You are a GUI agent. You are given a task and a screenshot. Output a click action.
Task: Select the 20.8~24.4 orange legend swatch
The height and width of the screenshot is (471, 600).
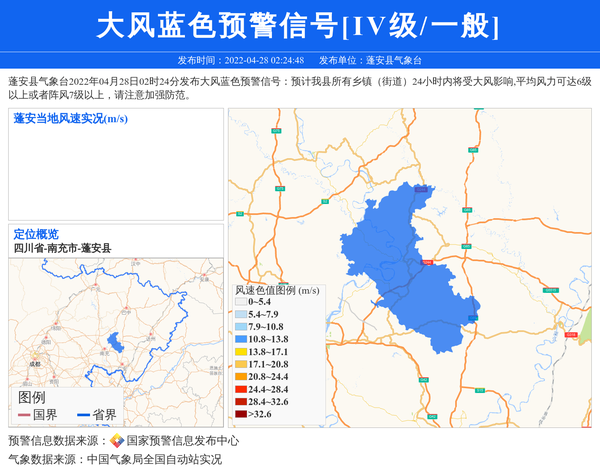pos(240,377)
